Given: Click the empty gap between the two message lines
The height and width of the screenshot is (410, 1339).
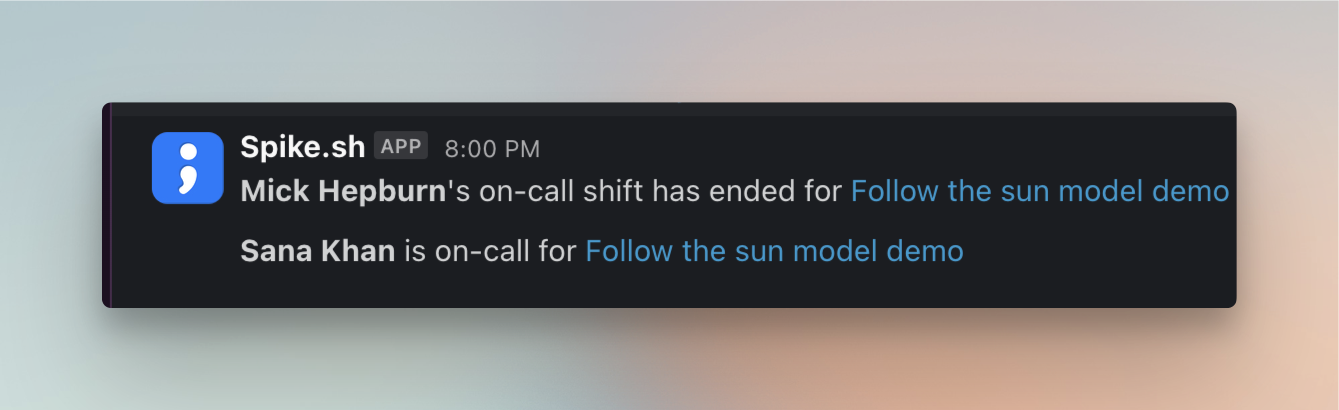Looking at the screenshot, I should tap(600, 221).
